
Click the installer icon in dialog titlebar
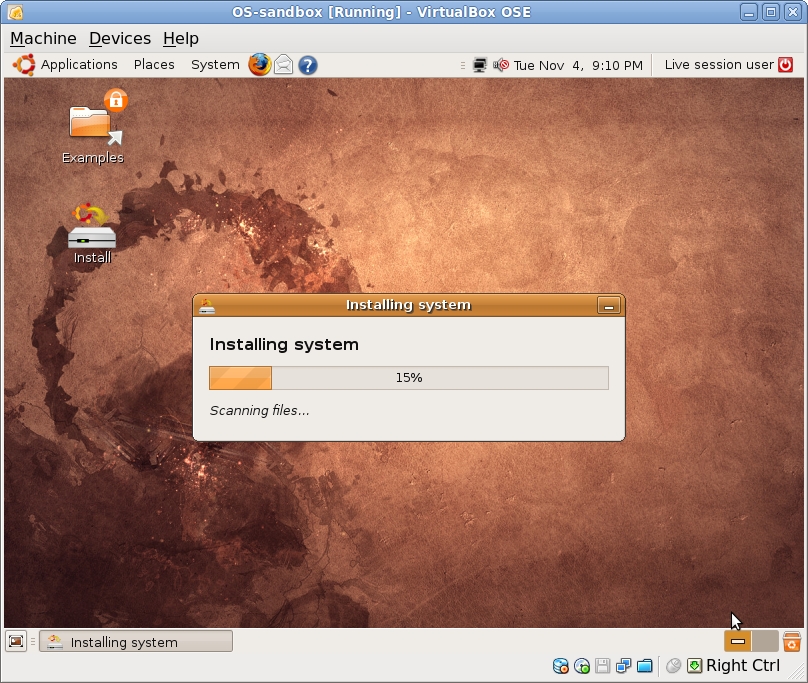click(207, 306)
